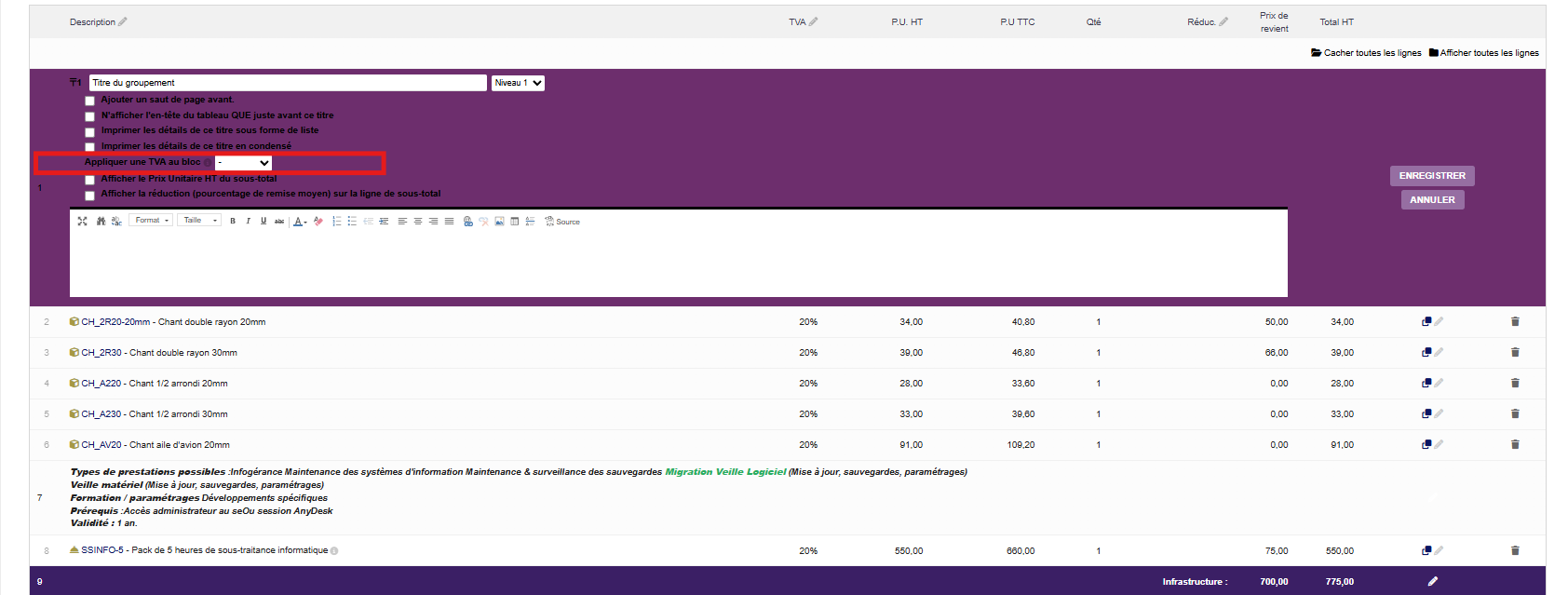Duplicate the CH_2R20-20mm line
This screenshot has width=1568, height=595.
click(x=1426, y=321)
